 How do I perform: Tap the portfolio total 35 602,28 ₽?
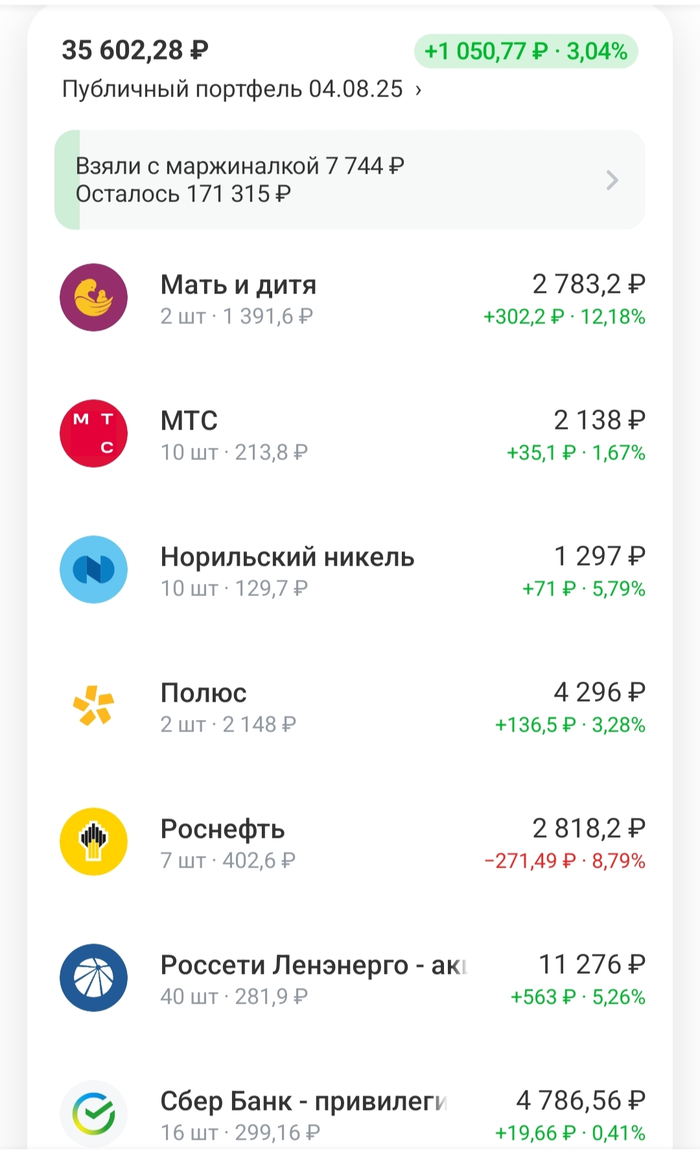click(135, 50)
